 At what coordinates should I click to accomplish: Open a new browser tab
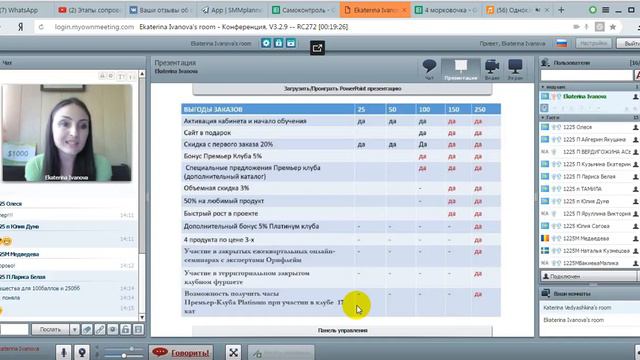(x=561, y=10)
